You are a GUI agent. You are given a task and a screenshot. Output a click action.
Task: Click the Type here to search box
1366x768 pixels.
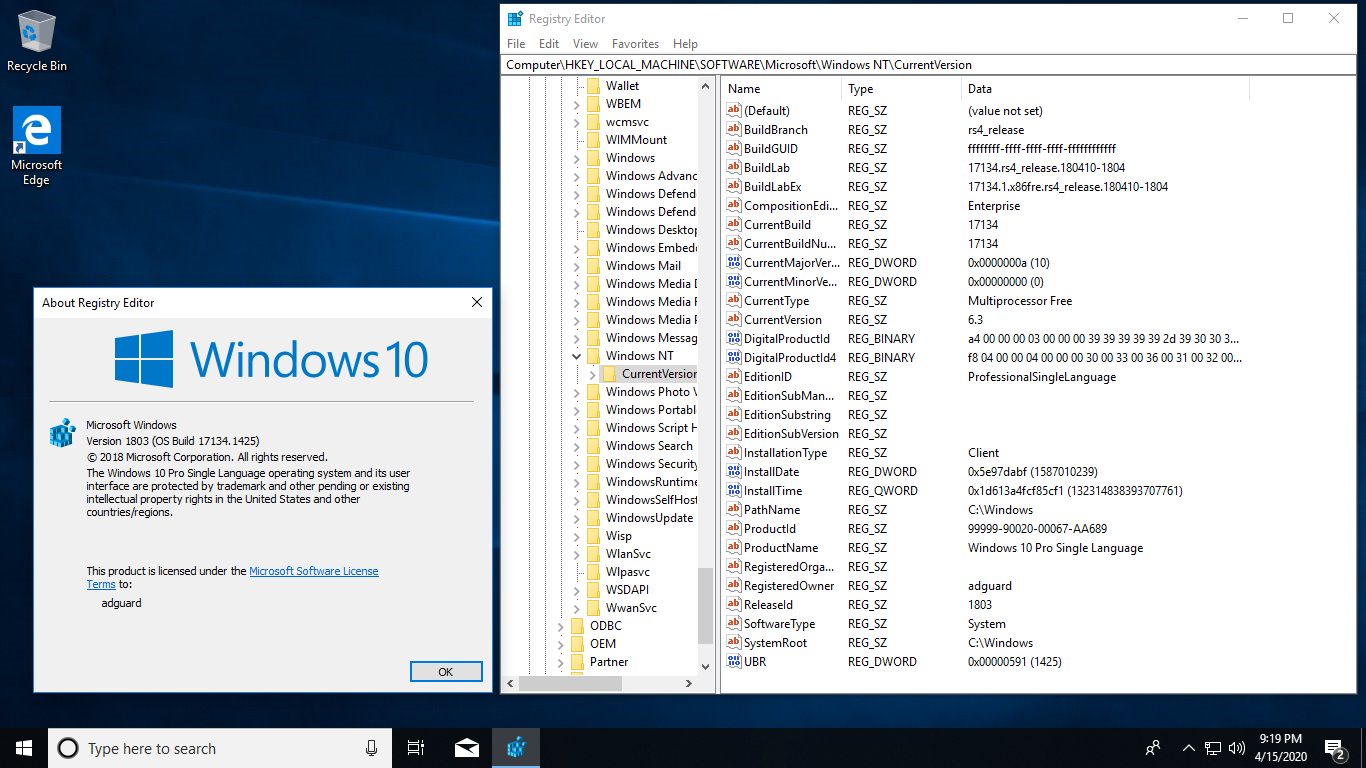click(218, 748)
